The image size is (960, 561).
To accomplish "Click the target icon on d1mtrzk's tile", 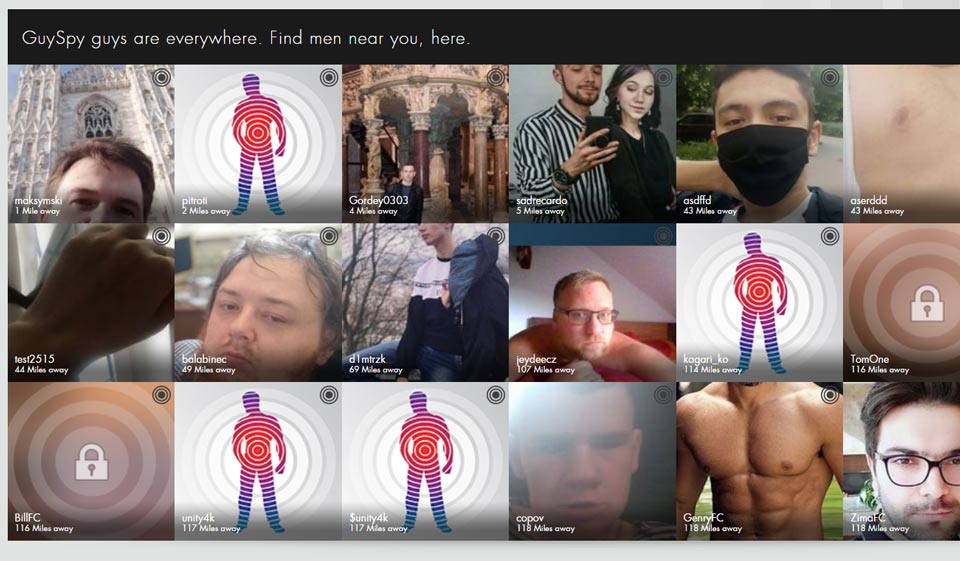I will click(495, 236).
